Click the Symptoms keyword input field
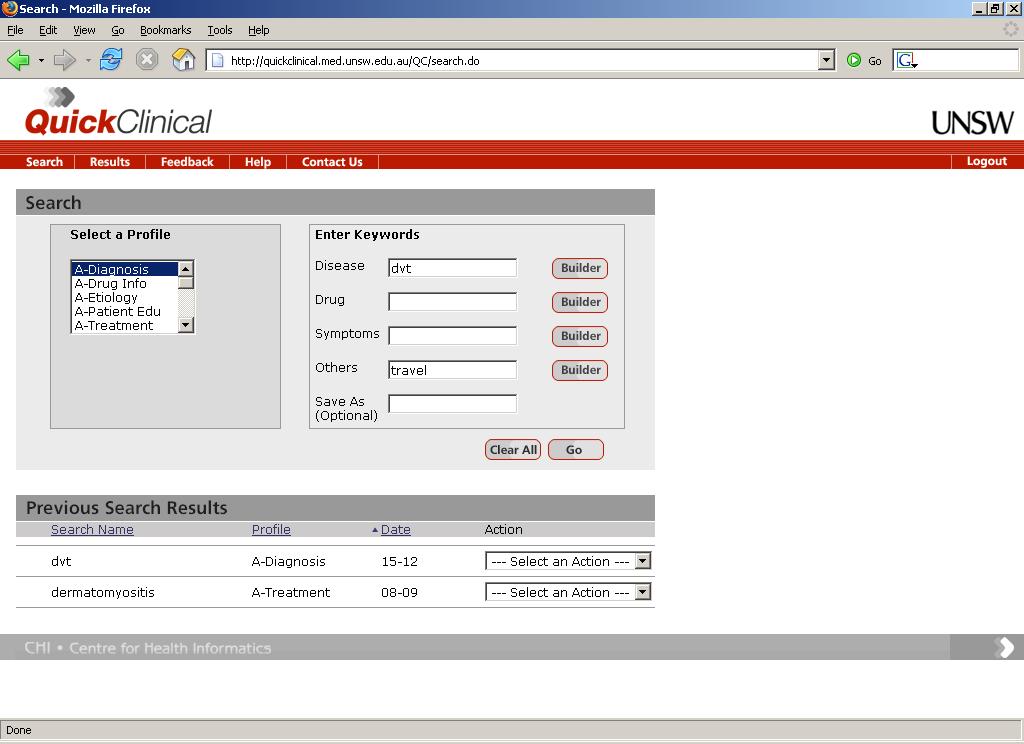The image size is (1024, 744). pos(452,336)
